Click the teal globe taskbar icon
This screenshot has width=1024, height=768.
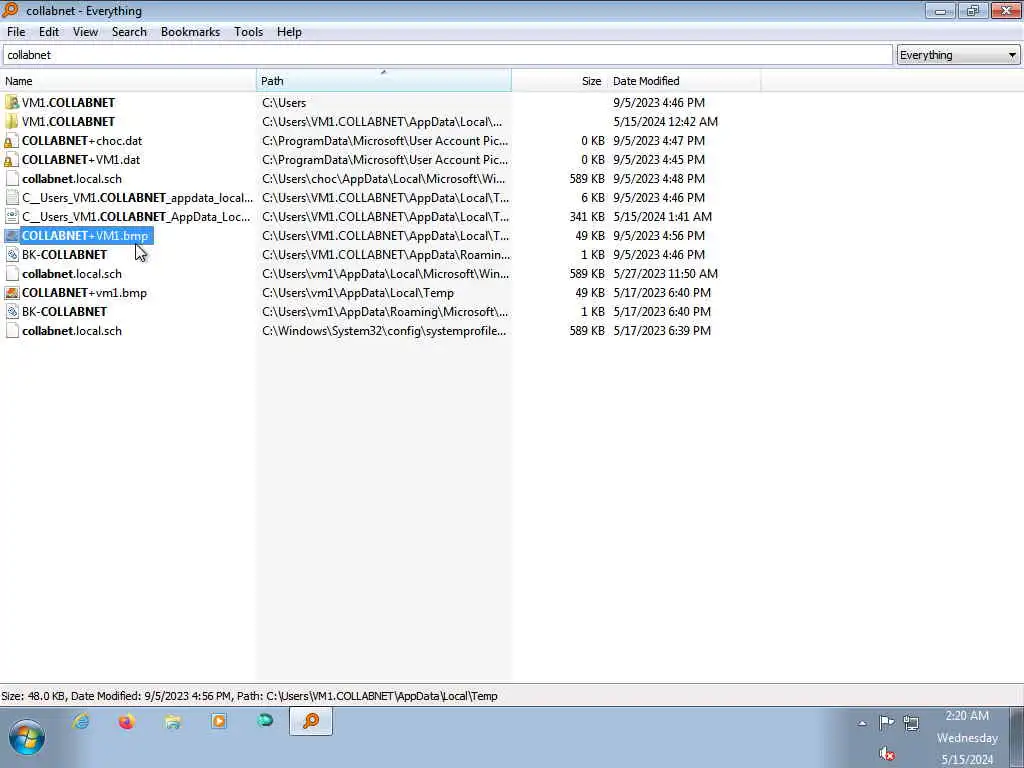pos(264,721)
